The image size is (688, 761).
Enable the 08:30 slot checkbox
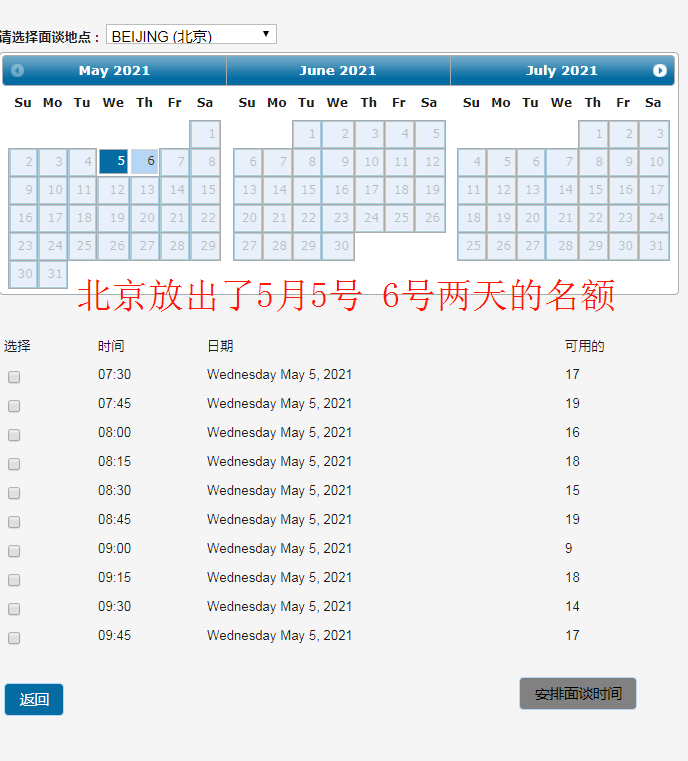point(14,493)
